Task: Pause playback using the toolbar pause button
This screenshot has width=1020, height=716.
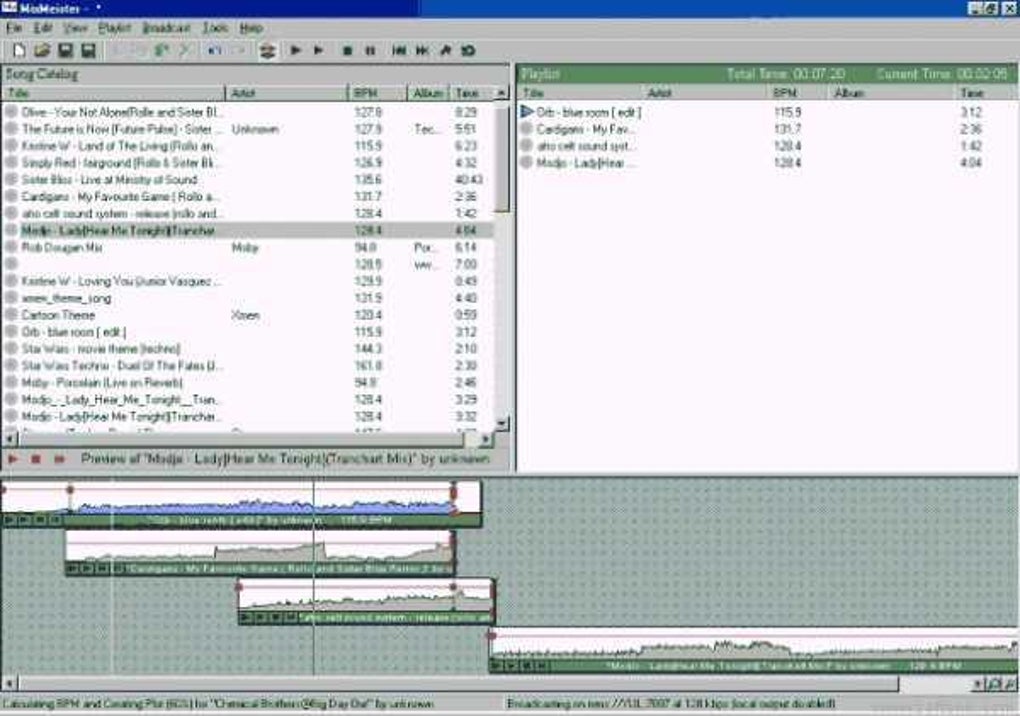Action: click(x=370, y=51)
